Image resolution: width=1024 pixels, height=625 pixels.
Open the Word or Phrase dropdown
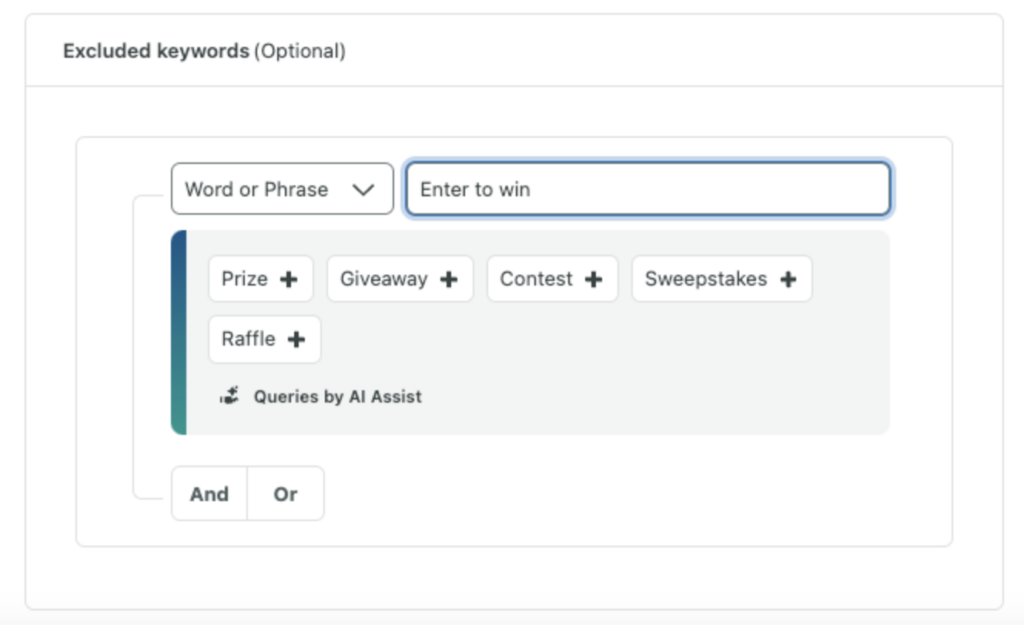(x=281, y=189)
